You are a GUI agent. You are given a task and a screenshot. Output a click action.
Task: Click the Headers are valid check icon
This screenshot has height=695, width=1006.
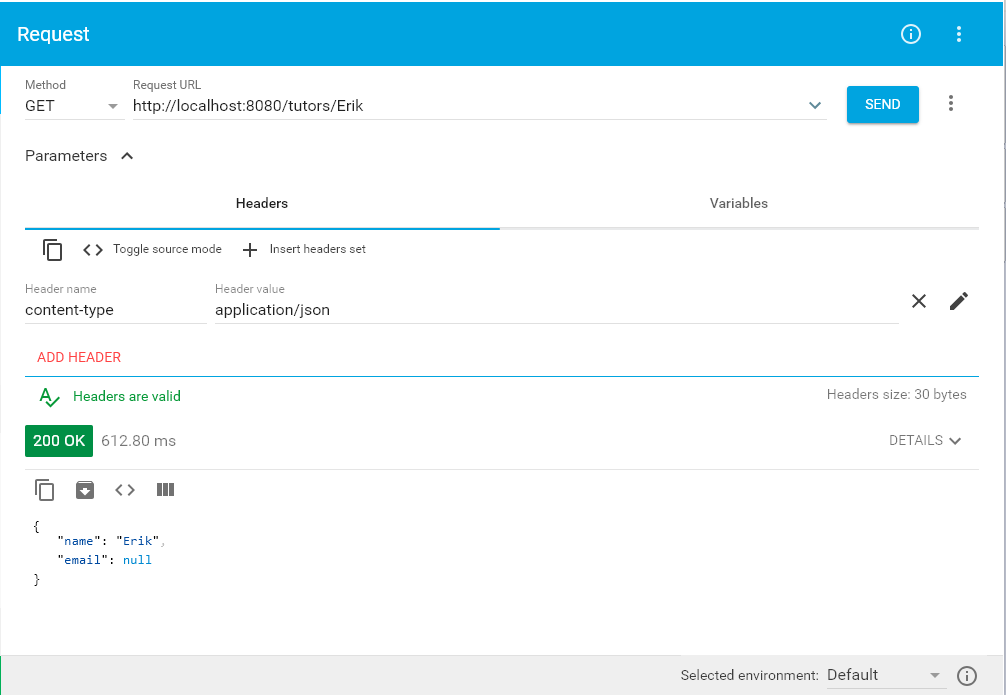click(49, 397)
